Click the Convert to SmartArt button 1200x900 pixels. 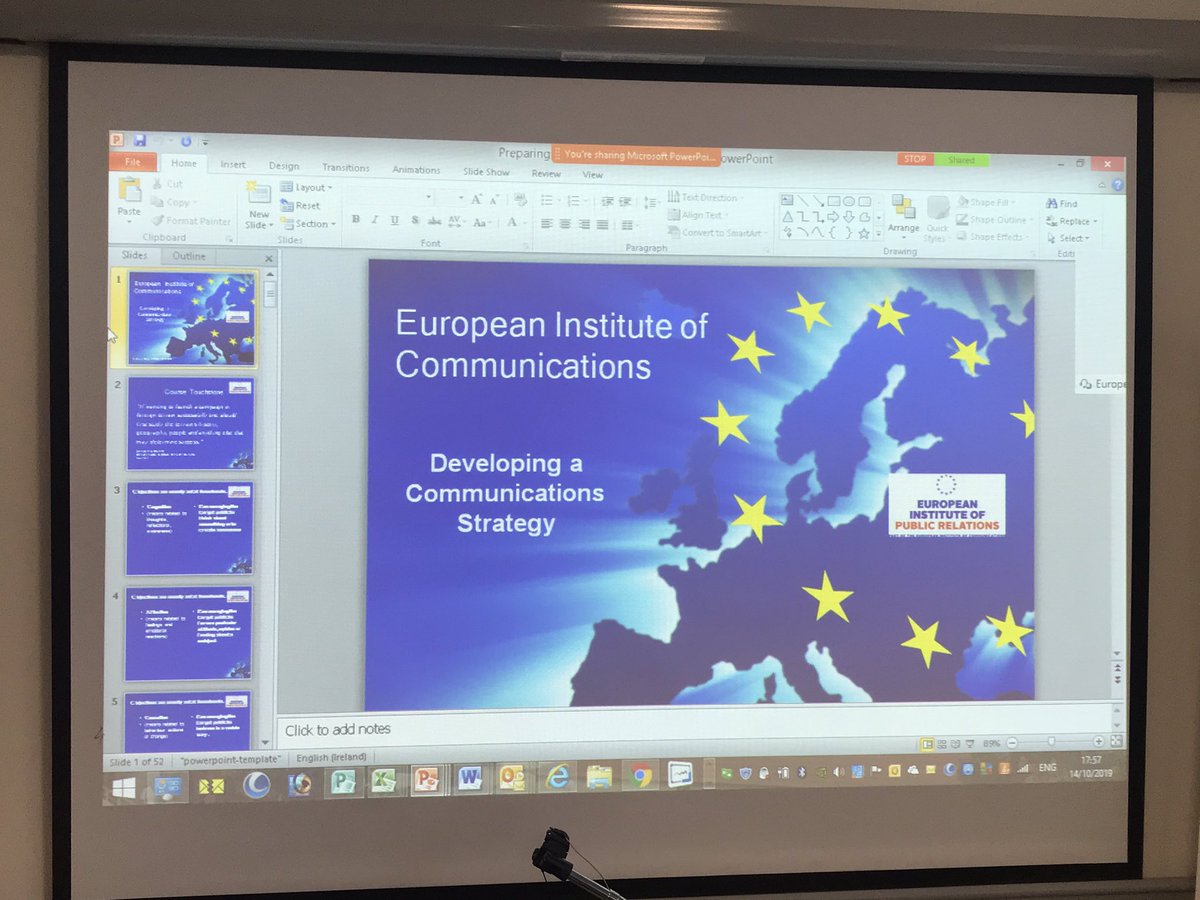[717, 232]
